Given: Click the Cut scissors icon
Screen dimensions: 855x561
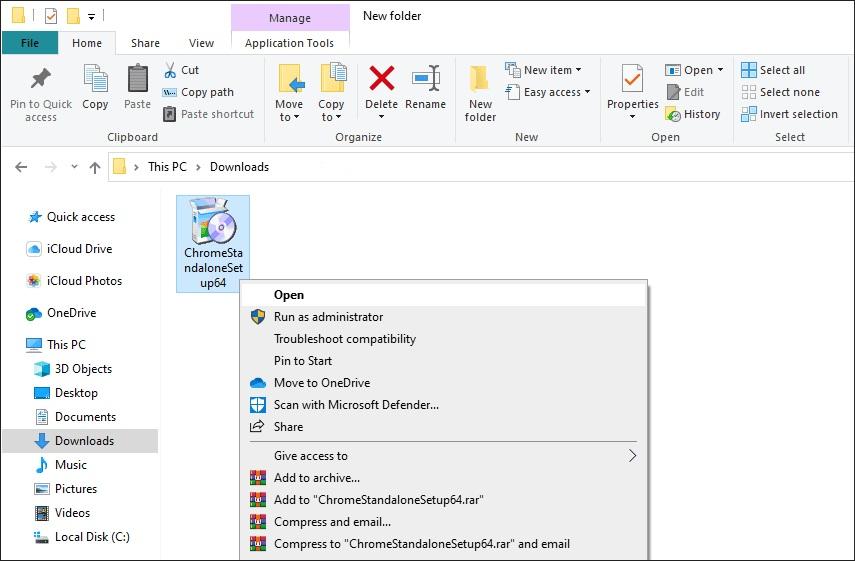Looking at the screenshot, I should click(170, 70).
